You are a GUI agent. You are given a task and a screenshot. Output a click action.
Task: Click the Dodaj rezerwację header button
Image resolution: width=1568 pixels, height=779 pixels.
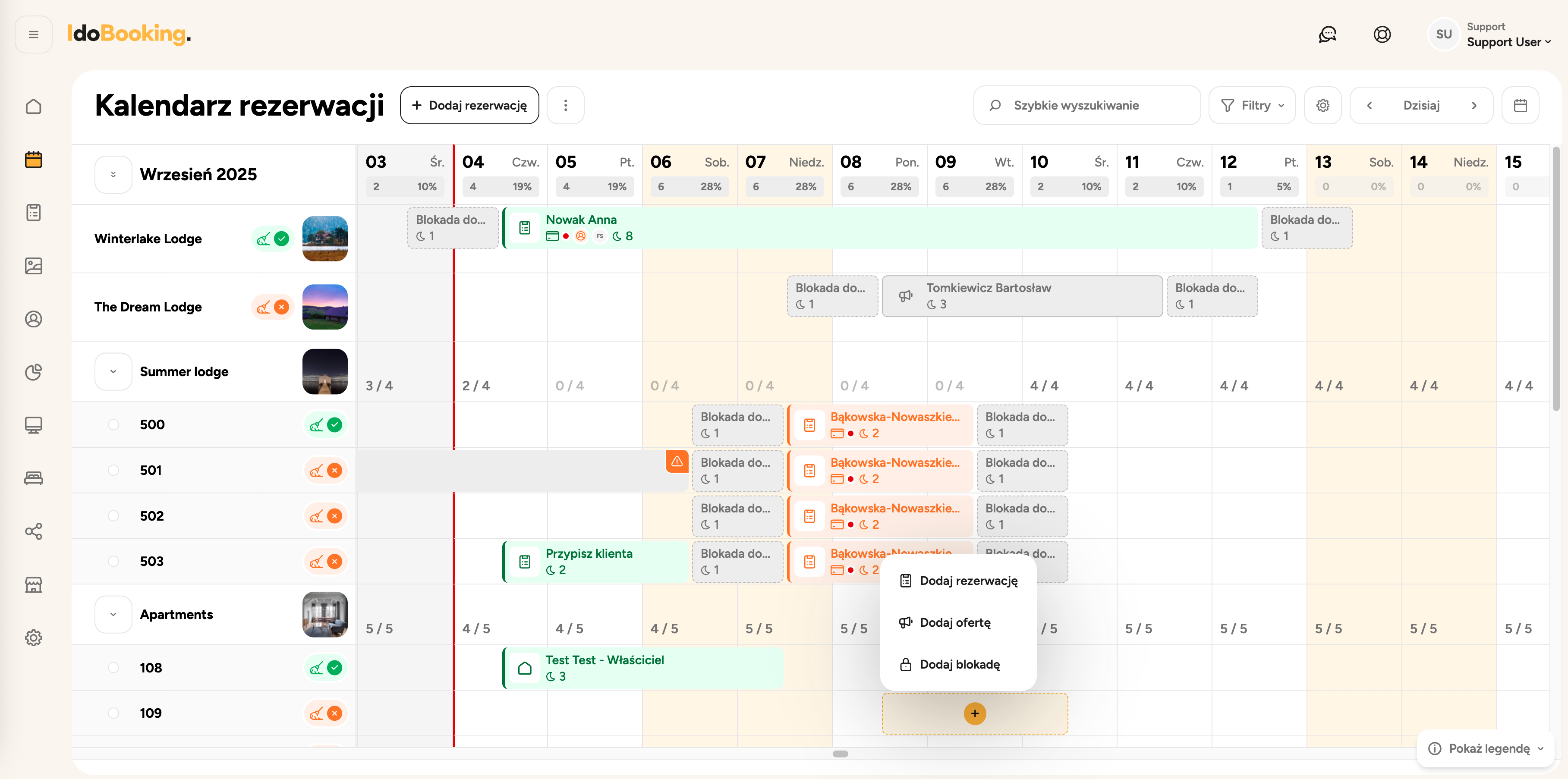pyautogui.click(x=469, y=105)
